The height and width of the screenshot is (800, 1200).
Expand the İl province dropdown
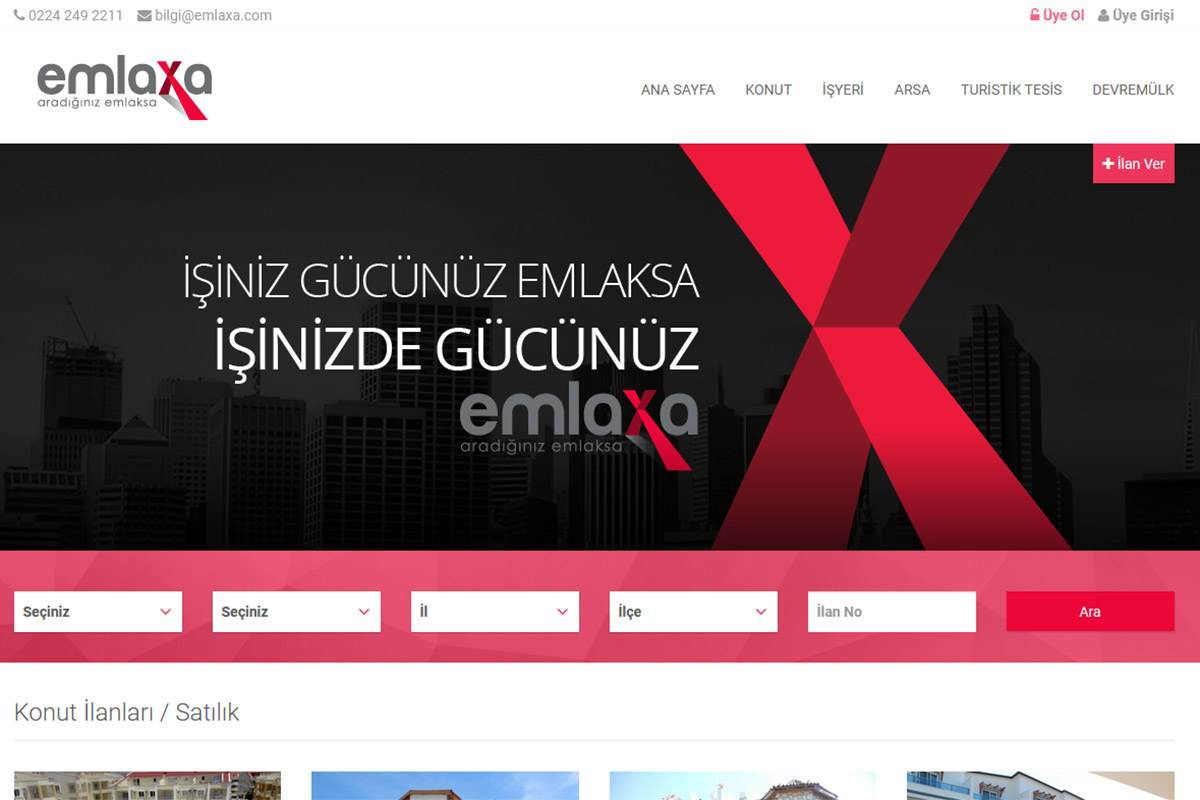tap(494, 612)
